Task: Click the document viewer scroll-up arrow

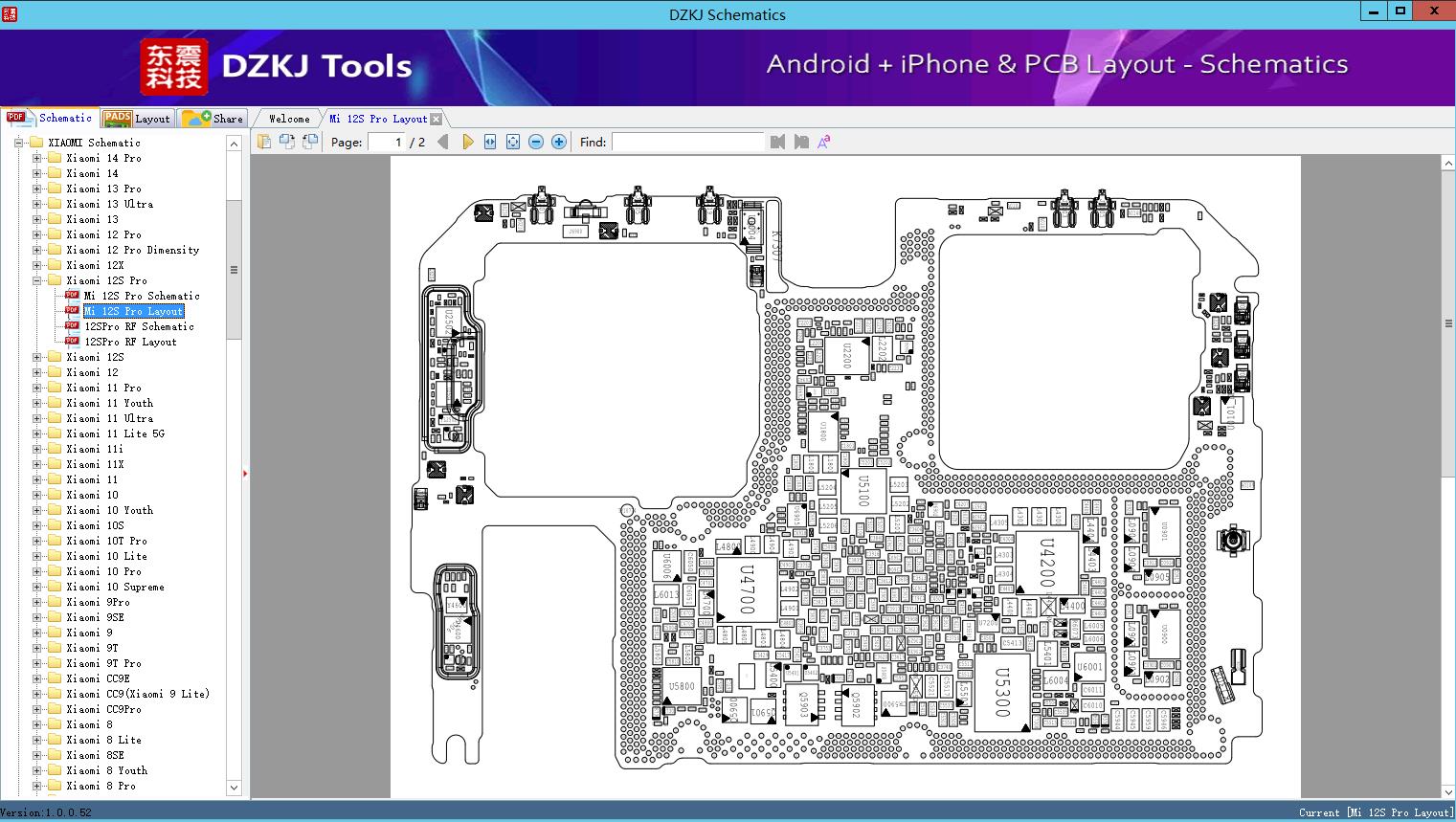Action: click(x=1448, y=164)
